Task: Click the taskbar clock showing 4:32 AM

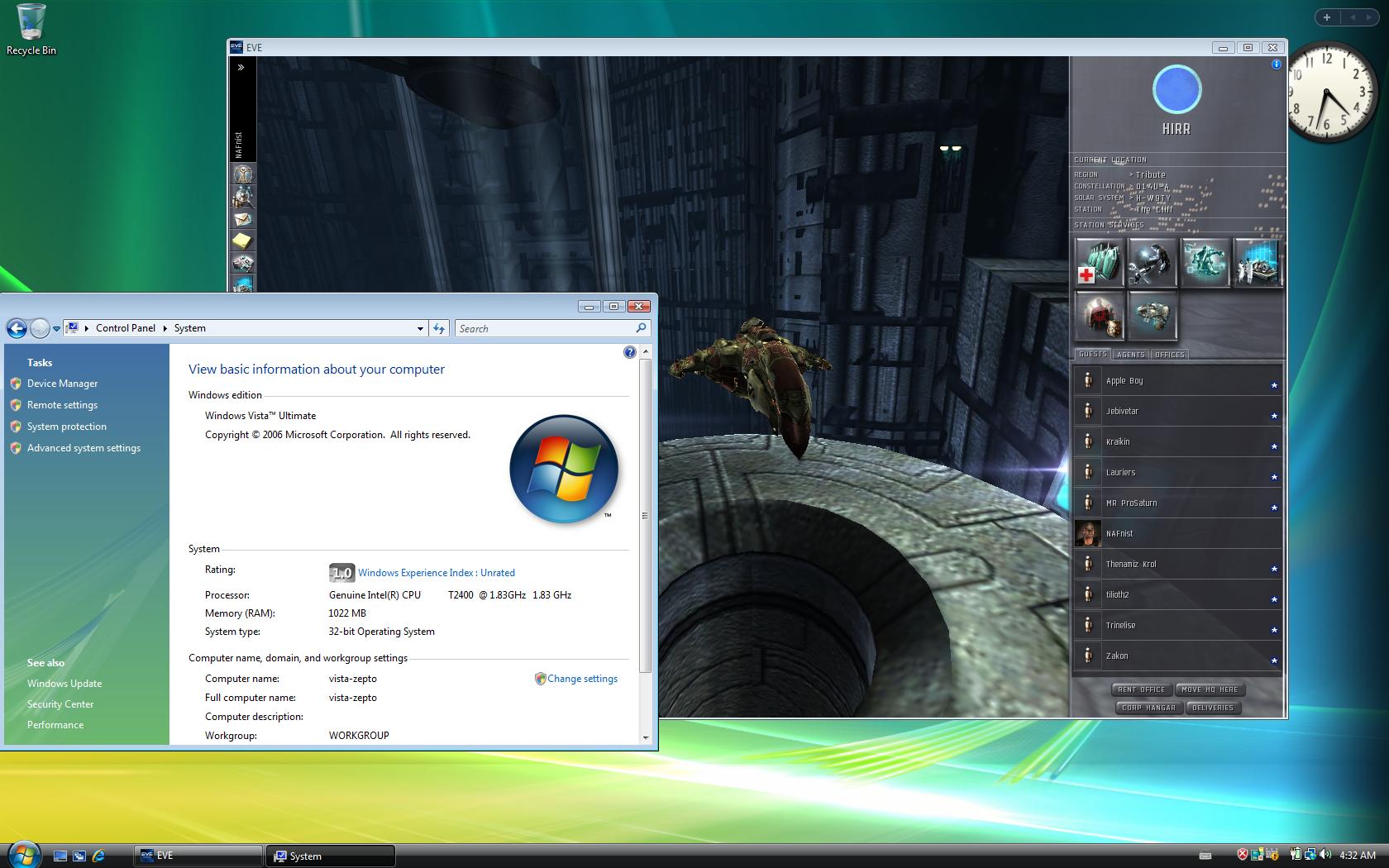Action: click(x=1358, y=856)
